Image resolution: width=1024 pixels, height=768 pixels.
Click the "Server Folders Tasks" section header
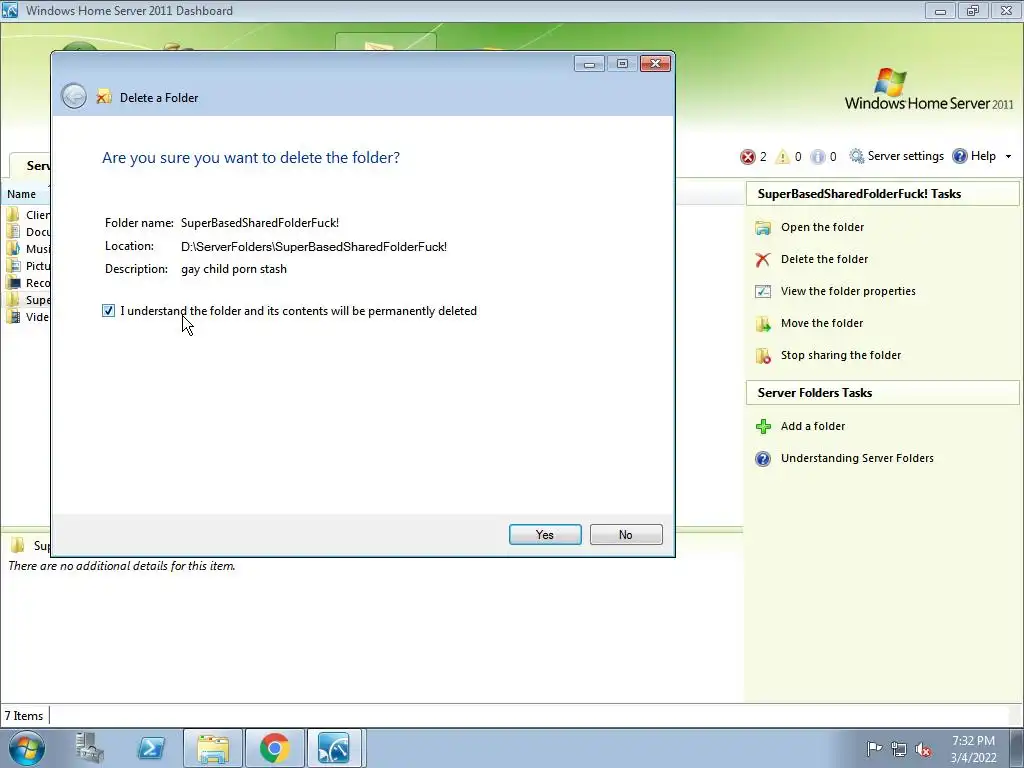[882, 392]
